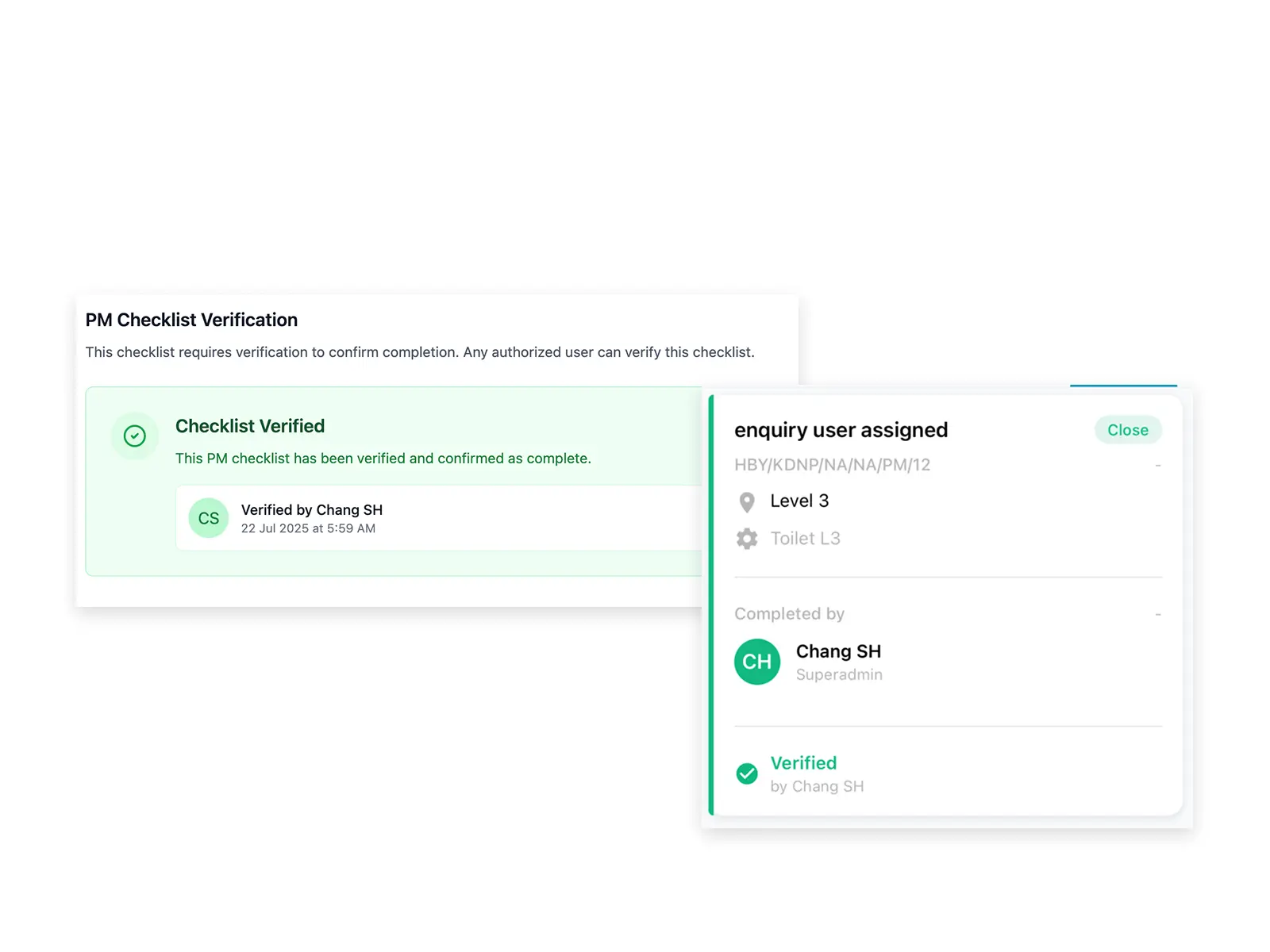
Task: Collapse the Completed by section dash
Action: pos(1158,615)
